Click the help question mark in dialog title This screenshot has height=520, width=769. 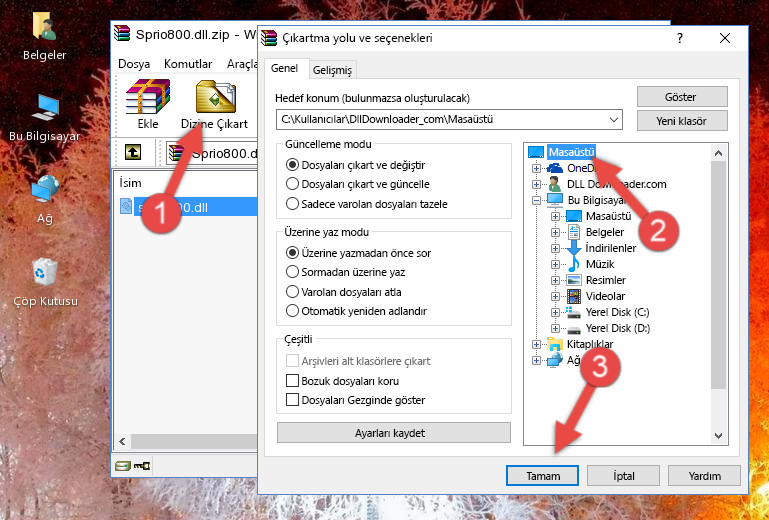coord(680,38)
